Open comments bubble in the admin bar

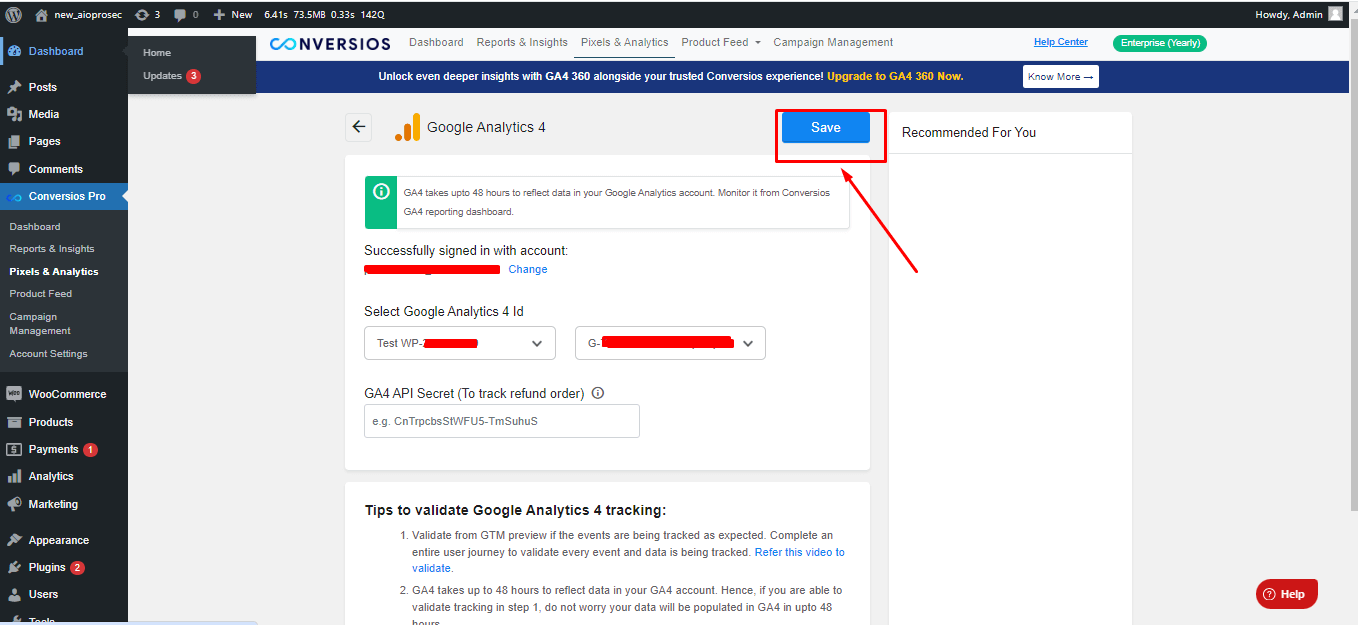[185, 14]
